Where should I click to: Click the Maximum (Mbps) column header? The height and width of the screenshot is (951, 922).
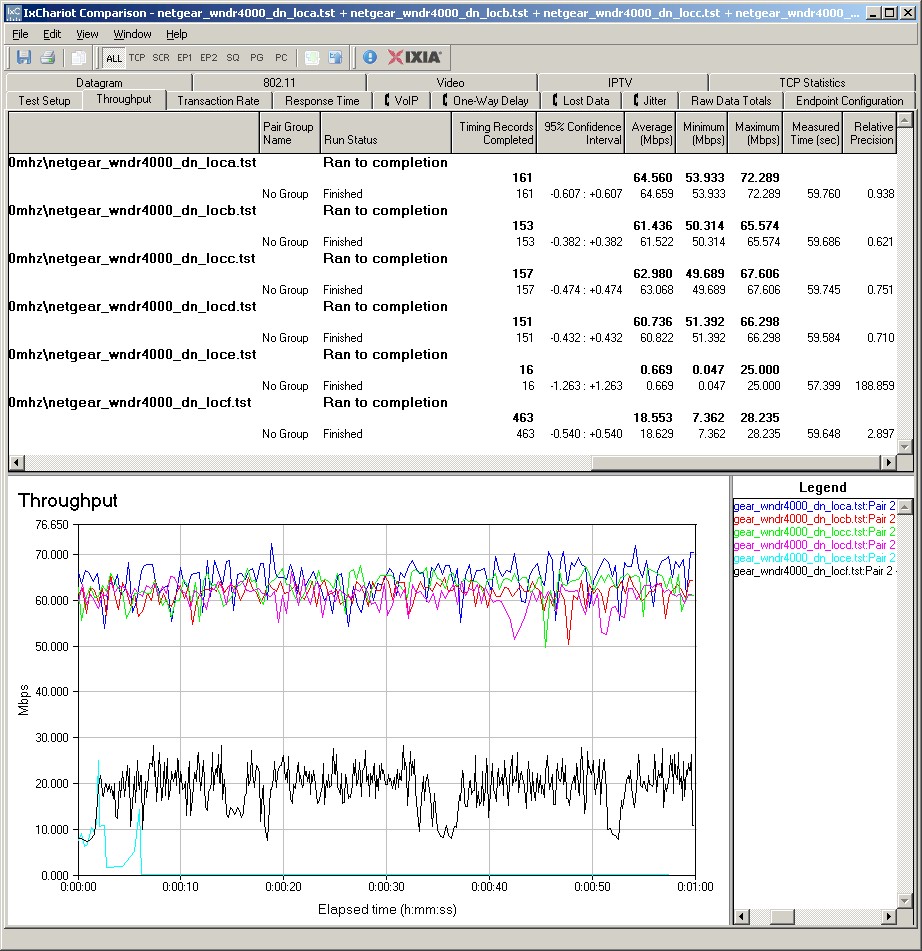755,133
